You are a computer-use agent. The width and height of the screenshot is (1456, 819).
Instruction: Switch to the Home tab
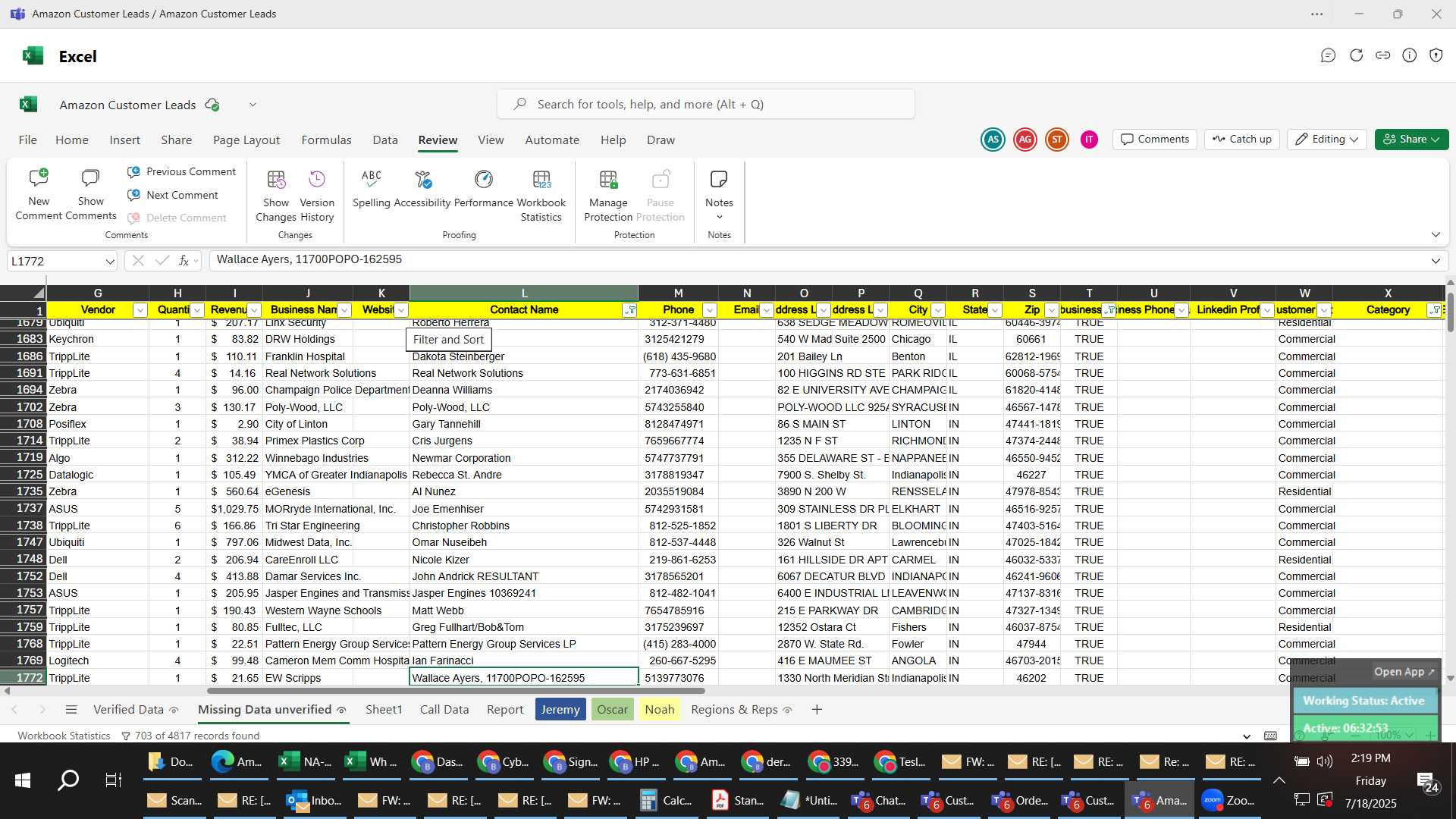click(72, 140)
